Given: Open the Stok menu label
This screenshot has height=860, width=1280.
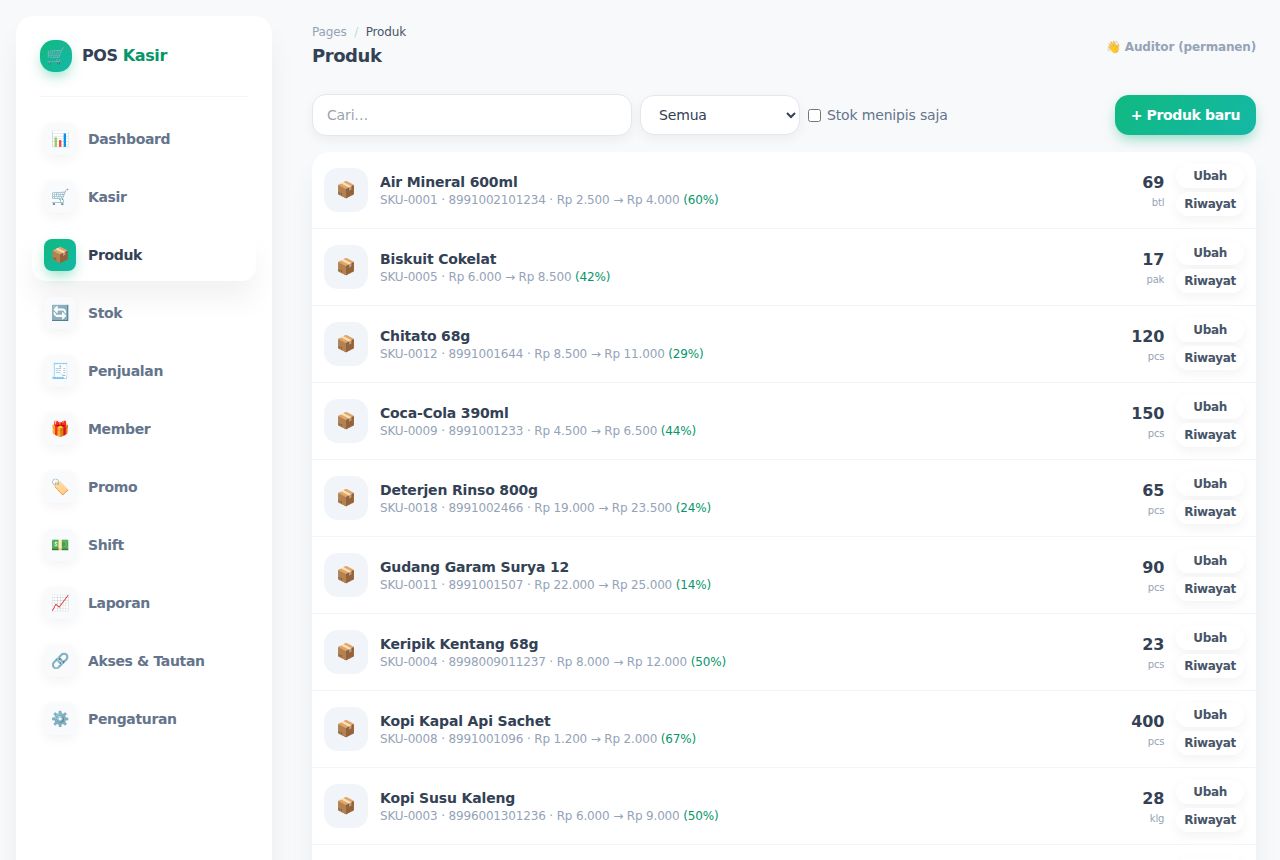Looking at the screenshot, I should [105, 313].
